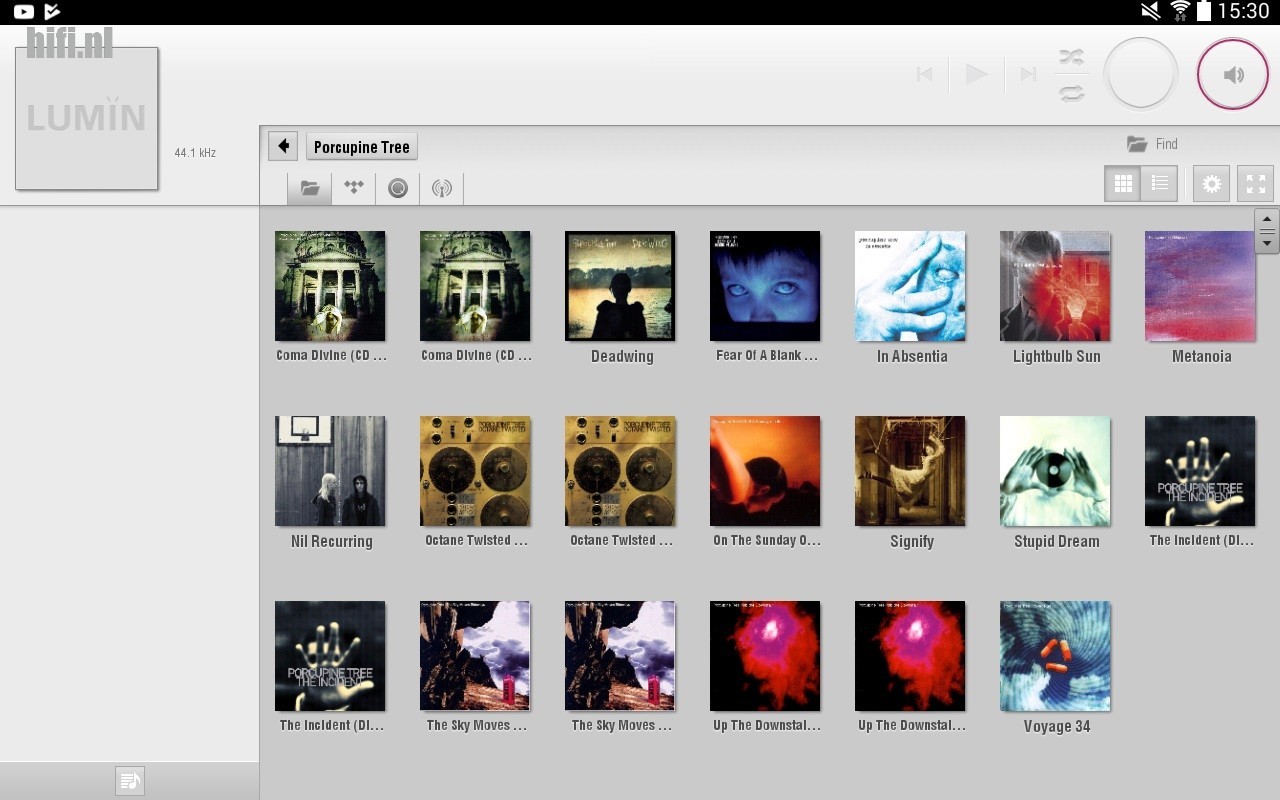Image resolution: width=1280 pixels, height=800 pixels.
Task: Click the Lightbulb Sun title text
Action: click(x=1057, y=356)
